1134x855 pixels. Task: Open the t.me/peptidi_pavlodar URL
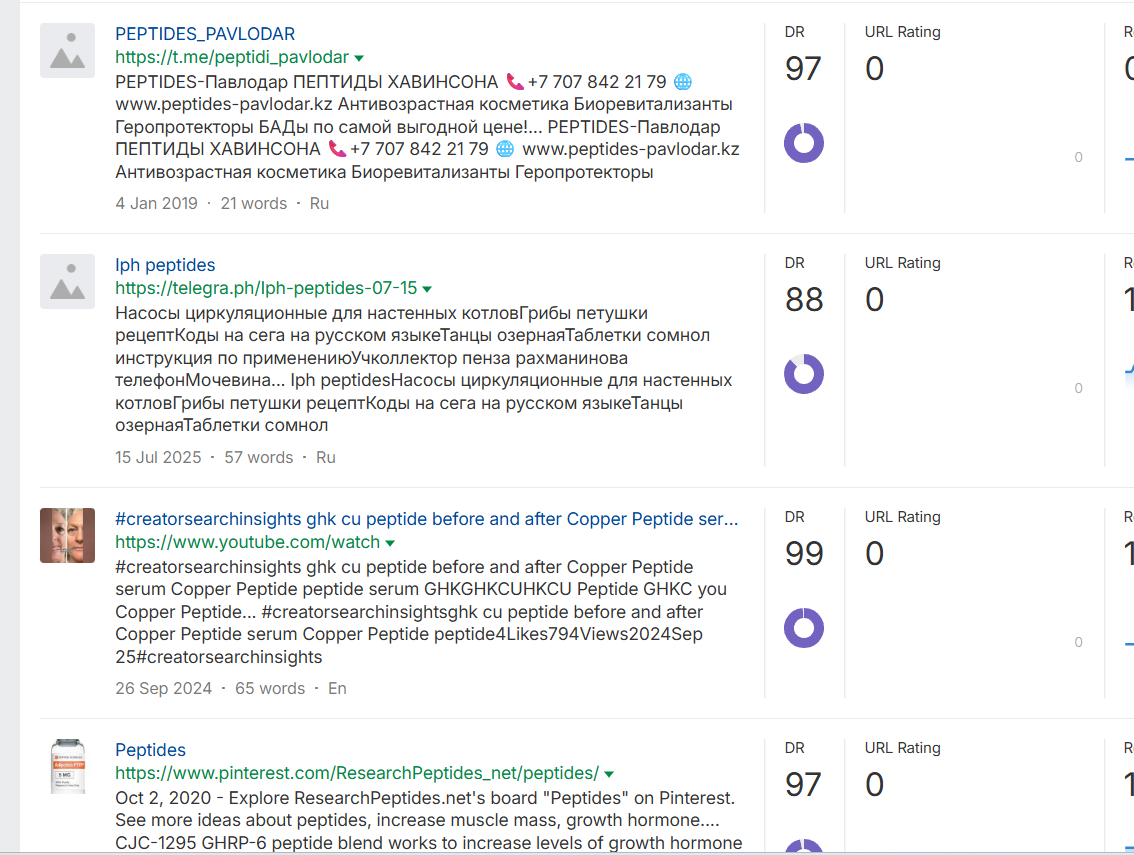point(231,57)
